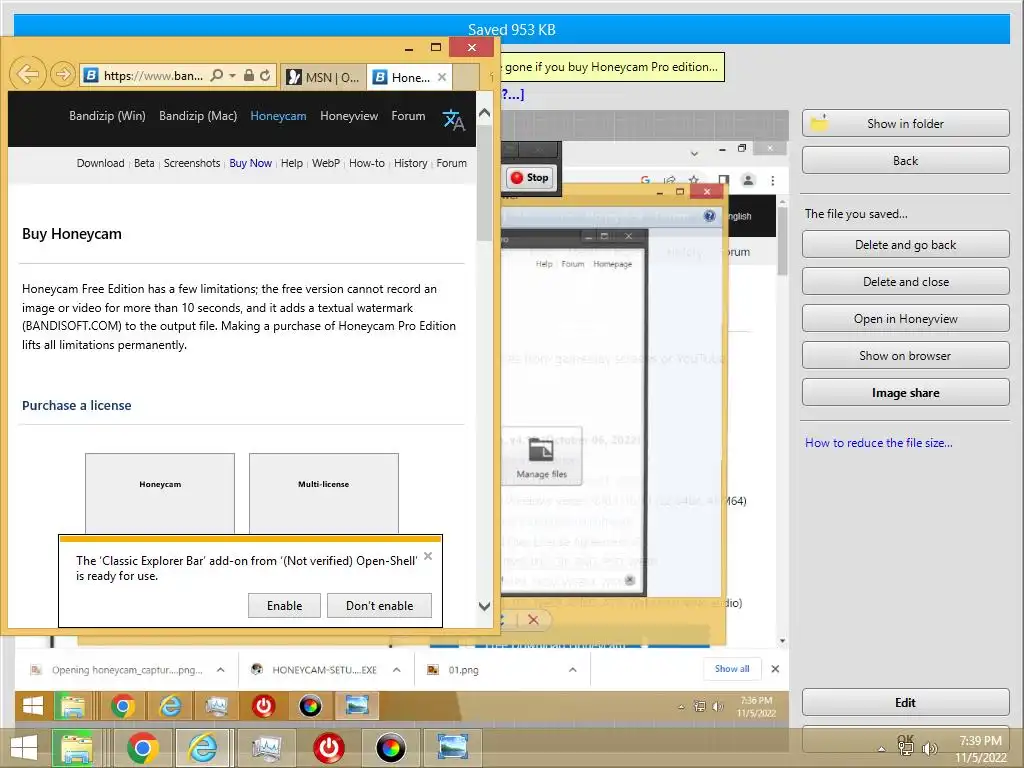Viewport: 1024px width, 768px height.
Task: Close the Honeycam browser tab
Action: 442,77
